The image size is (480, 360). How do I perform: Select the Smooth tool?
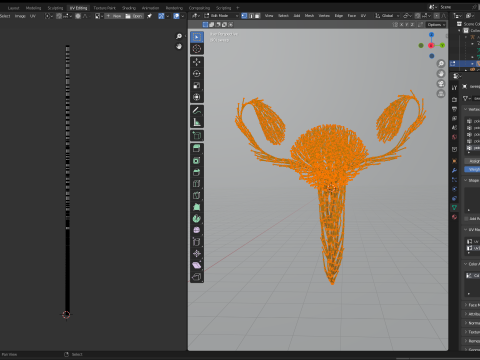[197, 230]
